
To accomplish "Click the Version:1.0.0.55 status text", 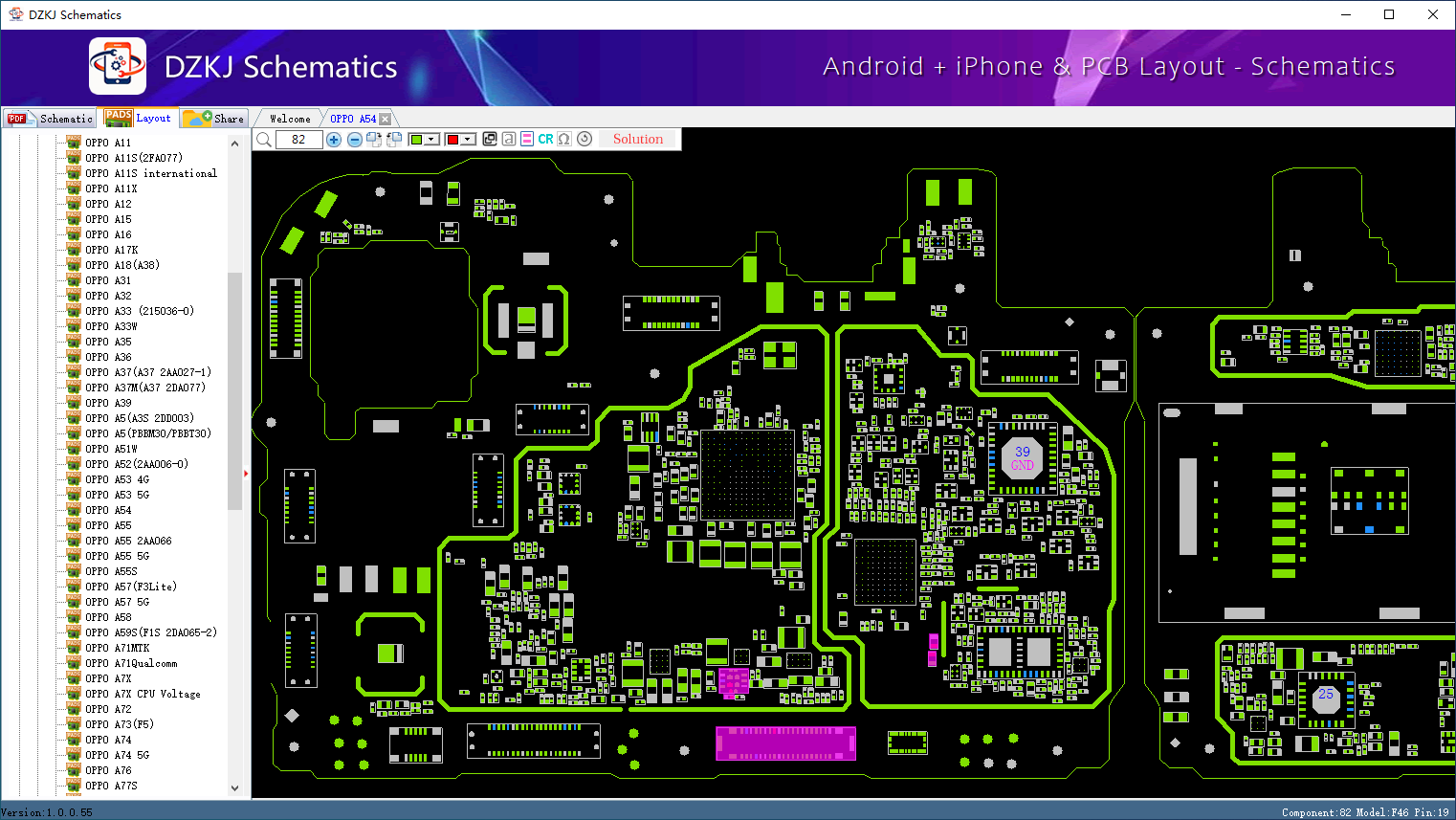I will coord(47,812).
